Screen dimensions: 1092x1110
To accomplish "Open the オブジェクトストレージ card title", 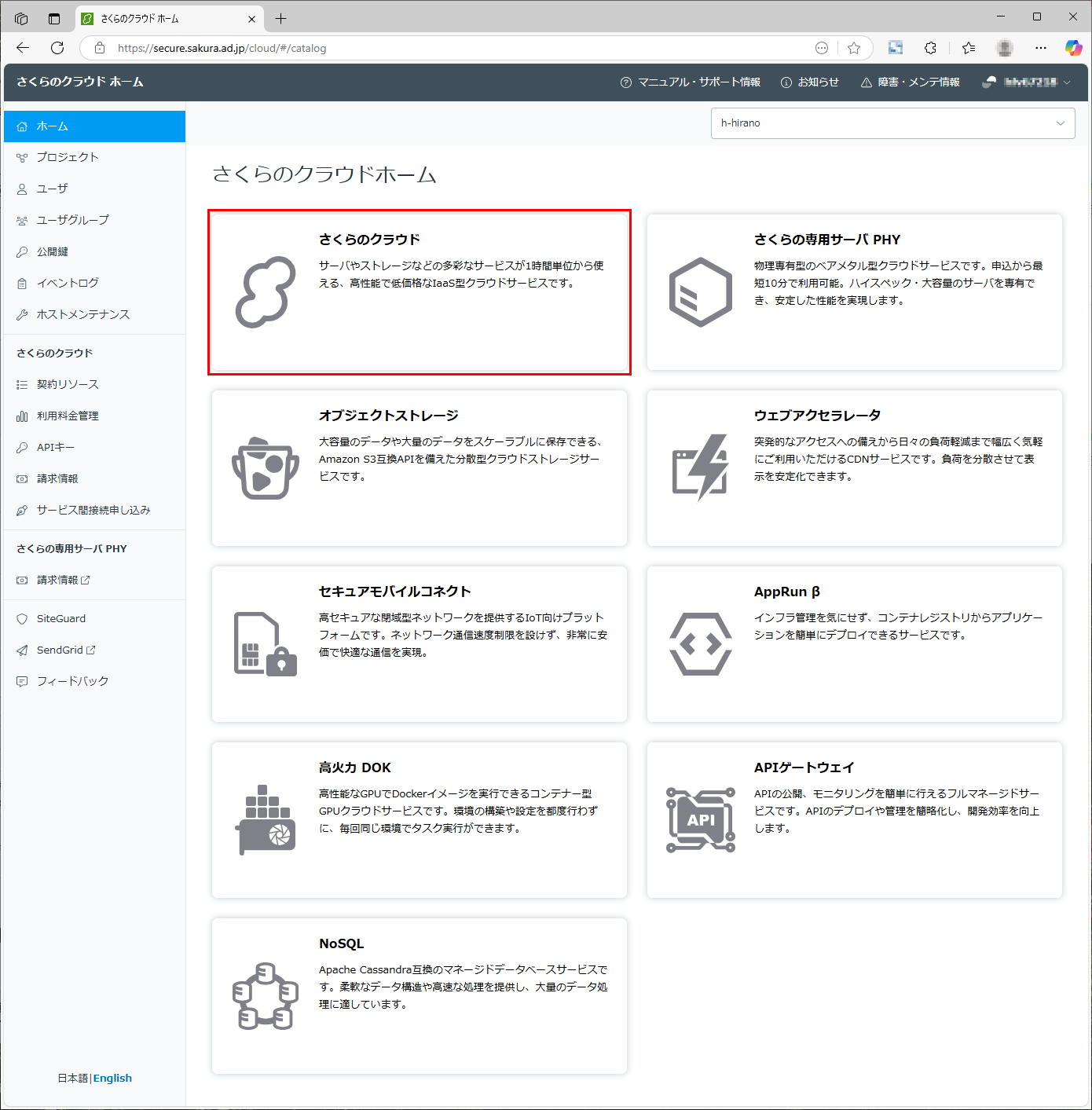I will pos(388,416).
